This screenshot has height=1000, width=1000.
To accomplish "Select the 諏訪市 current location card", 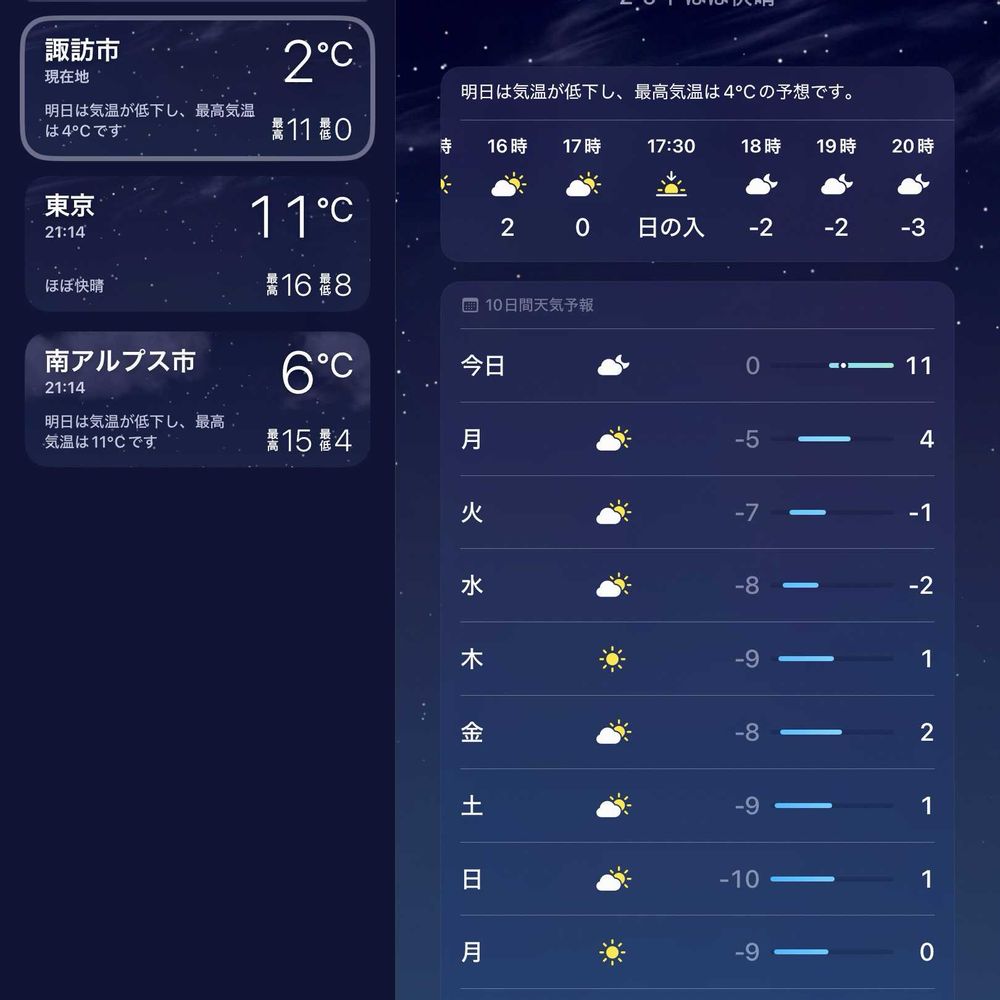I will point(198,88).
